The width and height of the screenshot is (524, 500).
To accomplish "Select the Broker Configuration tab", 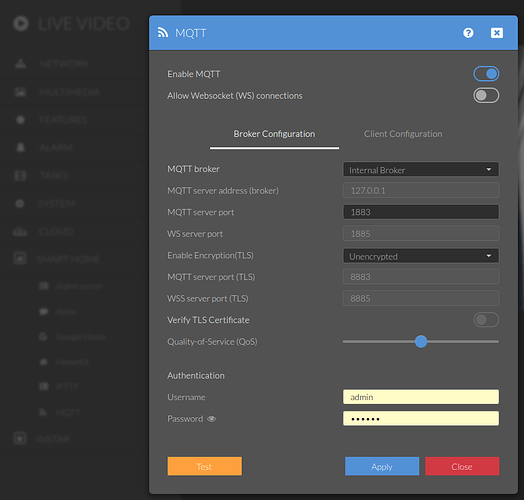I will (x=274, y=134).
